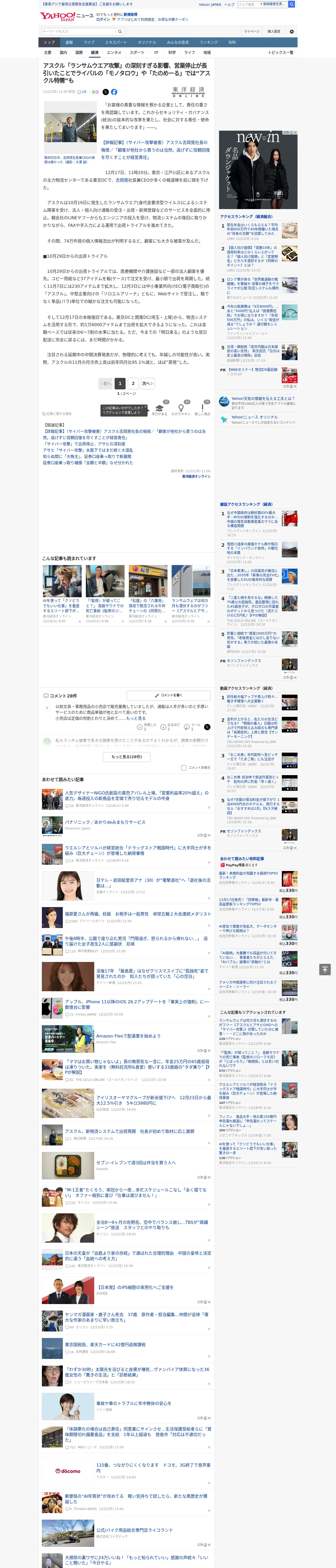The width and height of the screenshot is (336, 1568).
Task: Click the わかりやすい lightbulb reaction
Action: click(x=181, y=408)
